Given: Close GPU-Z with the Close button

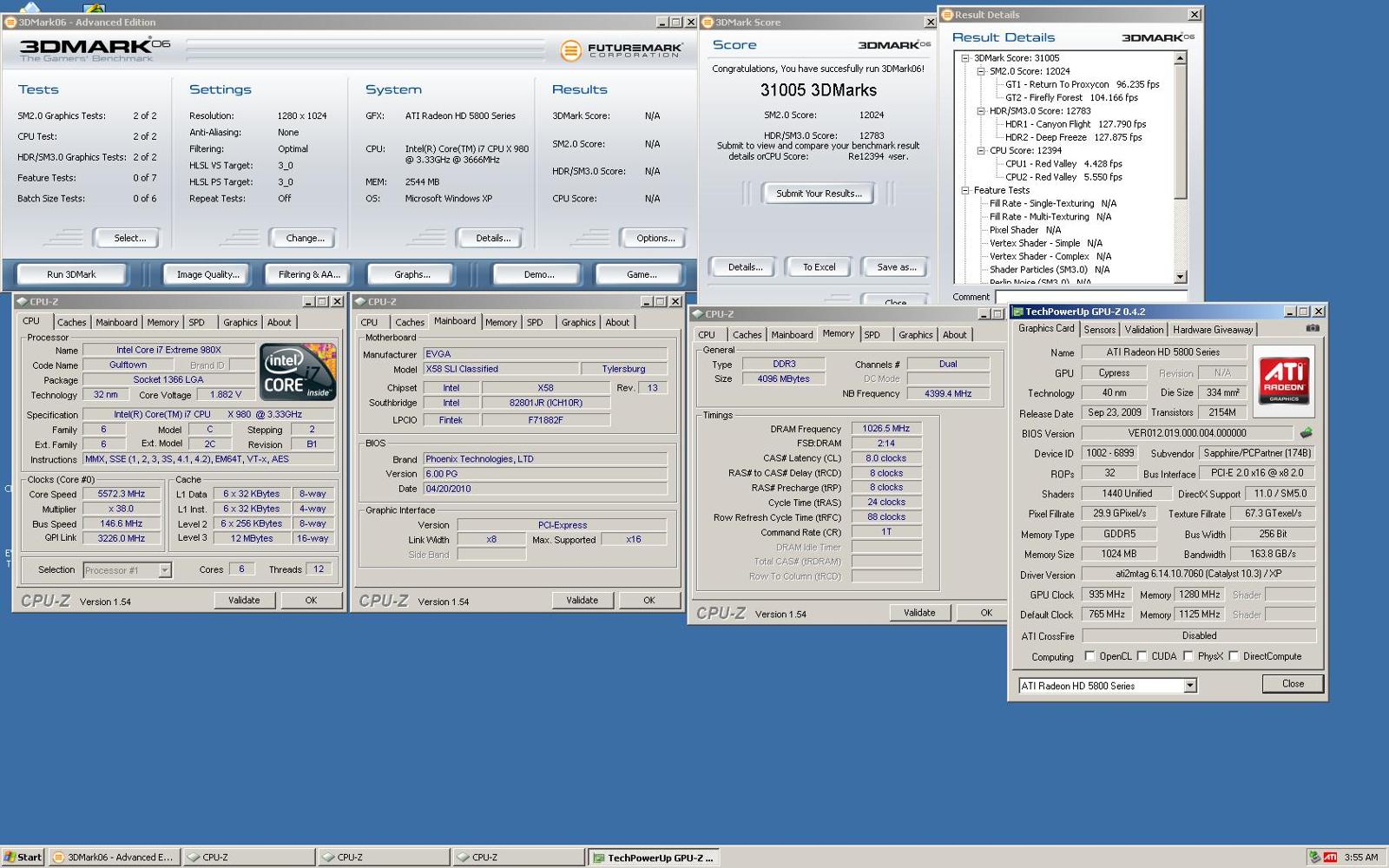Looking at the screenshot, I should 1293,684.
